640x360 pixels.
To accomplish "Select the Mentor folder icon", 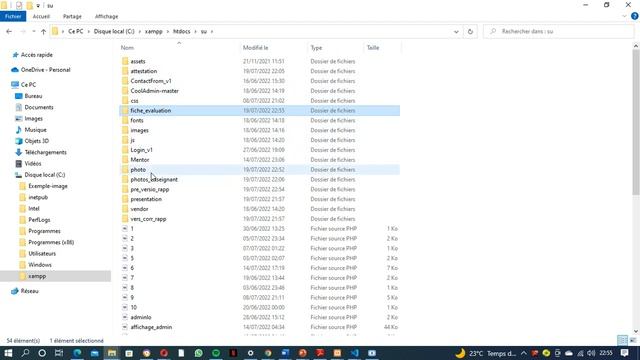I will [125, 160].
